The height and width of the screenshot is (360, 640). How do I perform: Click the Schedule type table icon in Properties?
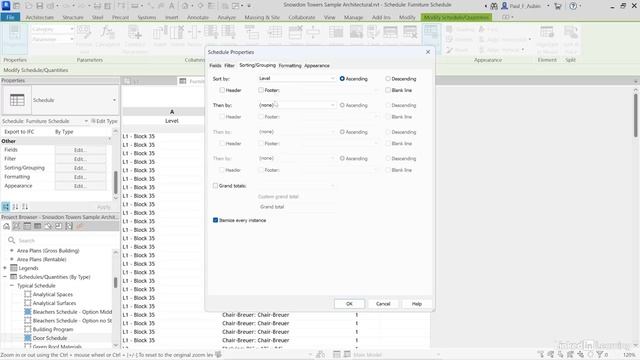pyautogui.click(x=17, y=100)
